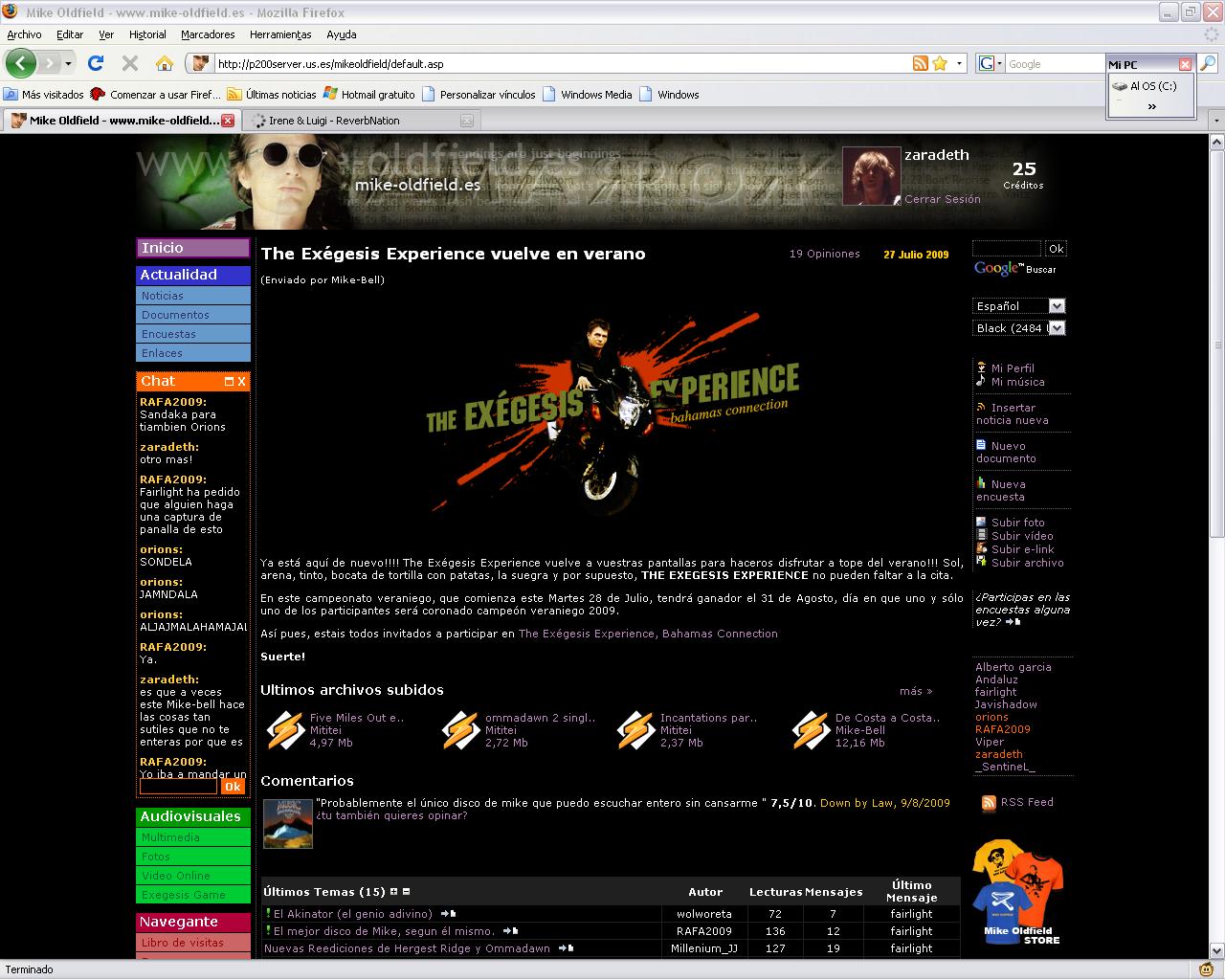
Task: Click the orange RSS Feed icon in sidebar
Action: click(989, 803)
